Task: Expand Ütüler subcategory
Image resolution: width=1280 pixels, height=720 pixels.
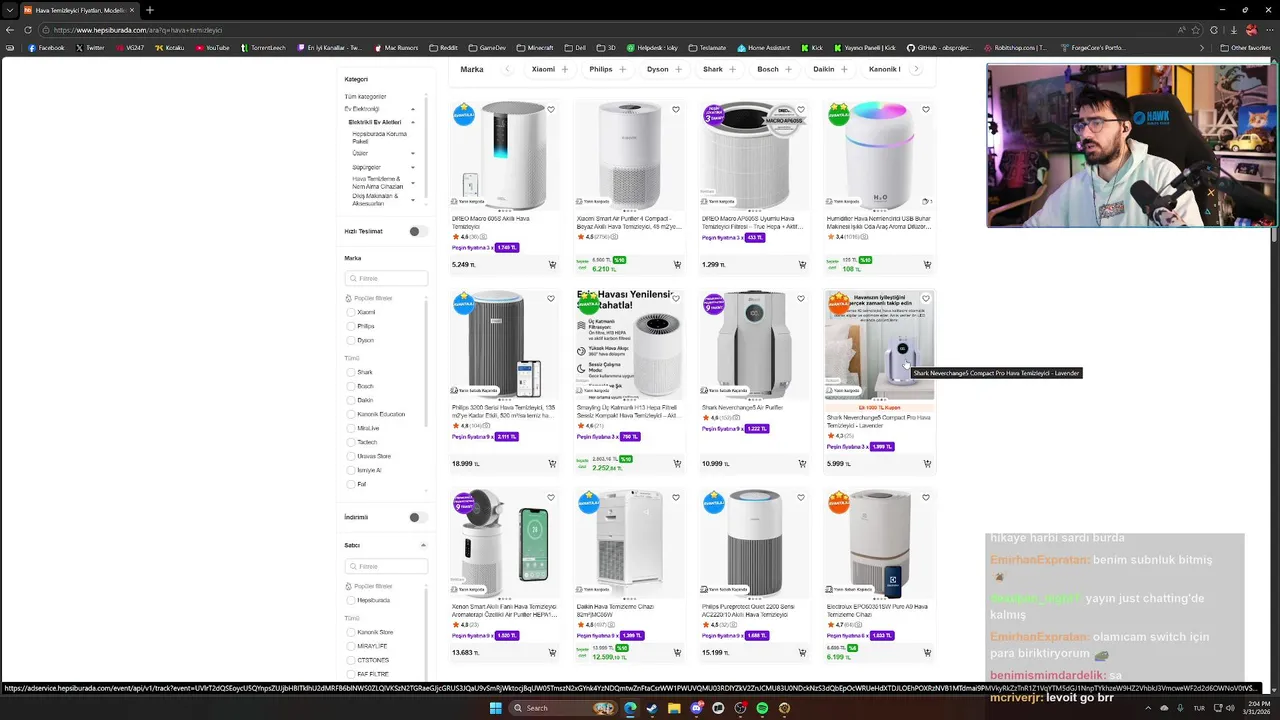Action: [413, 153]
